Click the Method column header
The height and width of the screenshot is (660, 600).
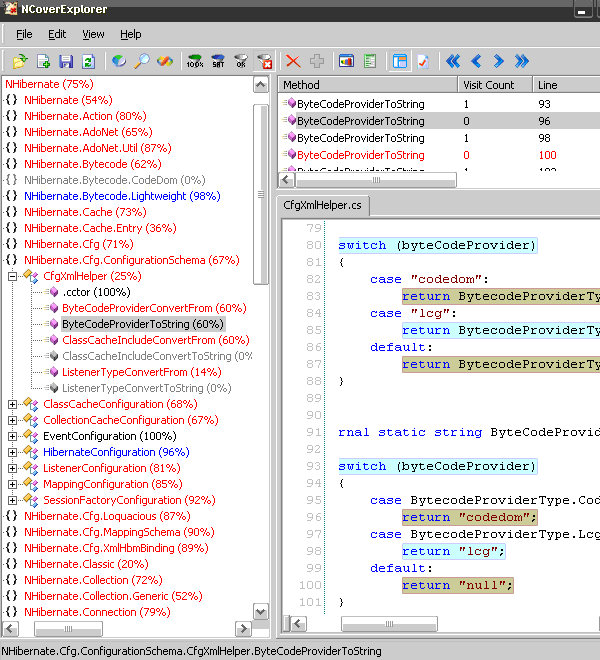368,85
